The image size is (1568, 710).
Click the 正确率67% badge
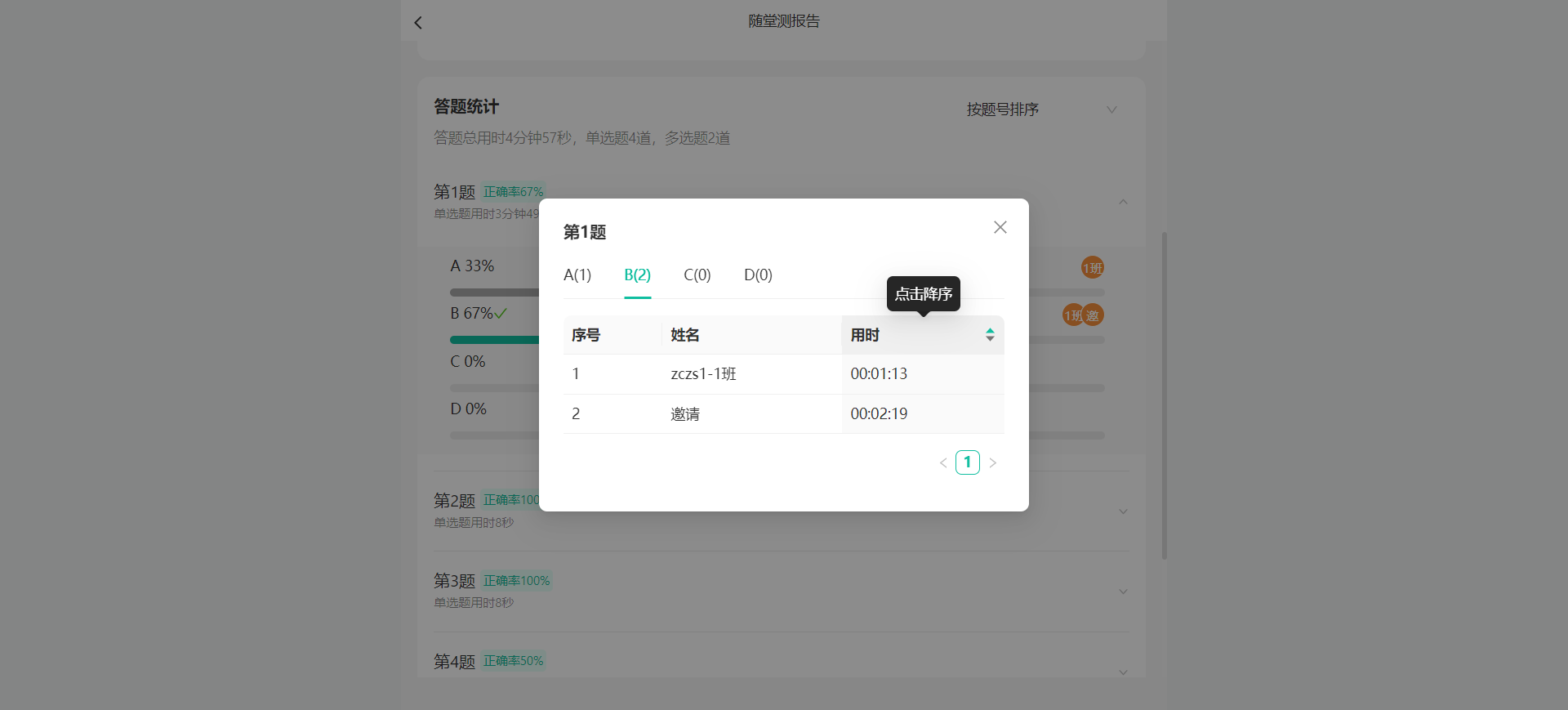513,192
